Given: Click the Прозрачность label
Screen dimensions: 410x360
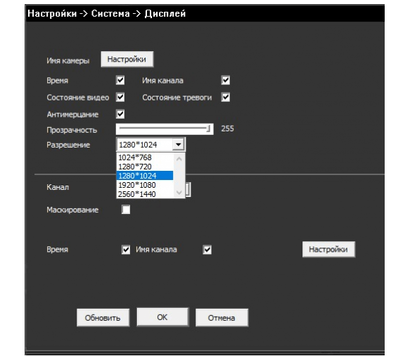Looking at the screenshot, I should click(x=72, y=130).
